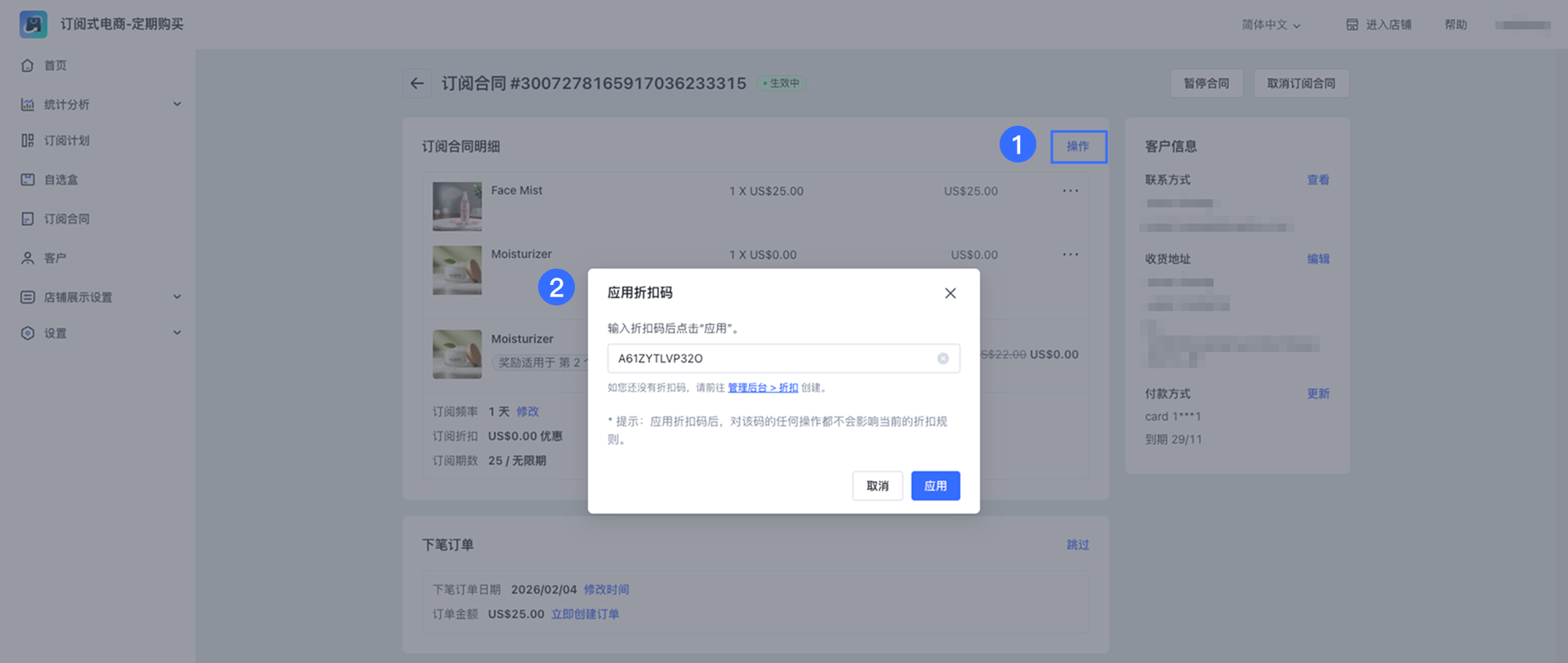Click 进入店铺 in the top bar
Viewport: 1568px width, 663px height.
point(1389,25)
